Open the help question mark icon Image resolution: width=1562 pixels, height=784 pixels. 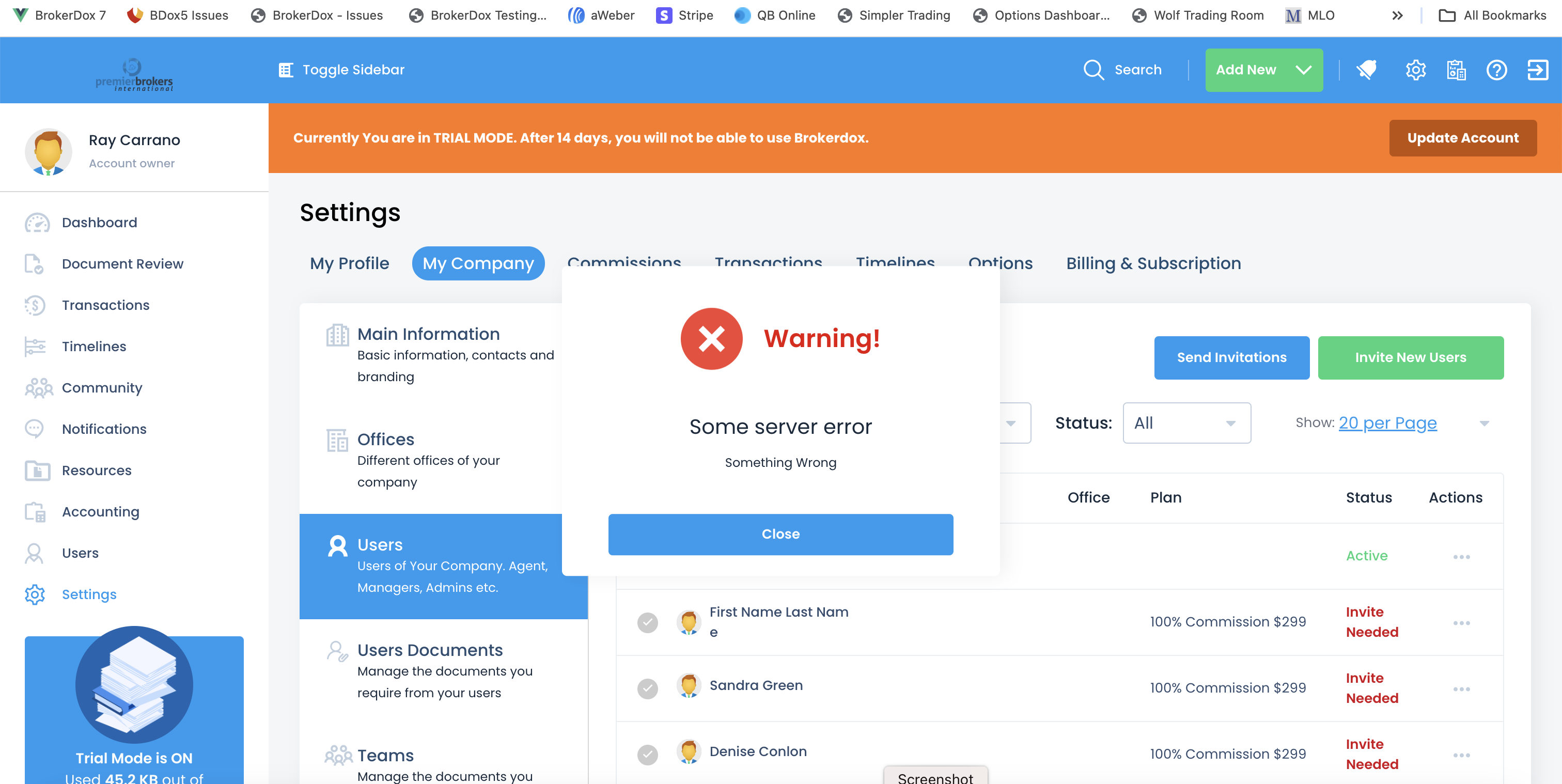1496,70
